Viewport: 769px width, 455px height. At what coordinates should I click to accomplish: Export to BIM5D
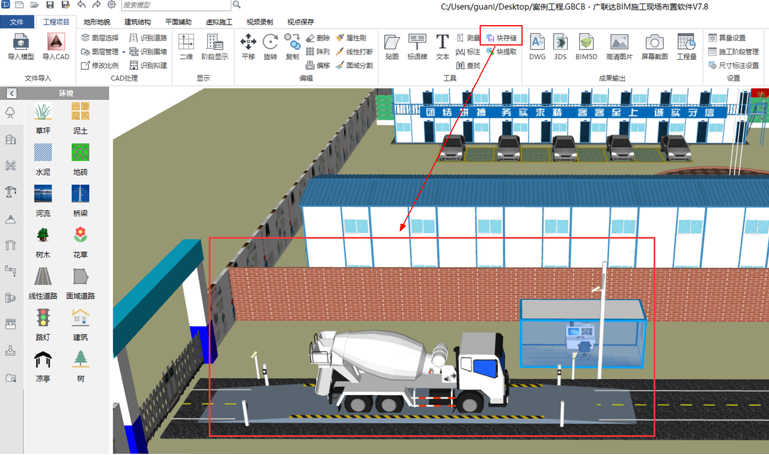[586, 47]
